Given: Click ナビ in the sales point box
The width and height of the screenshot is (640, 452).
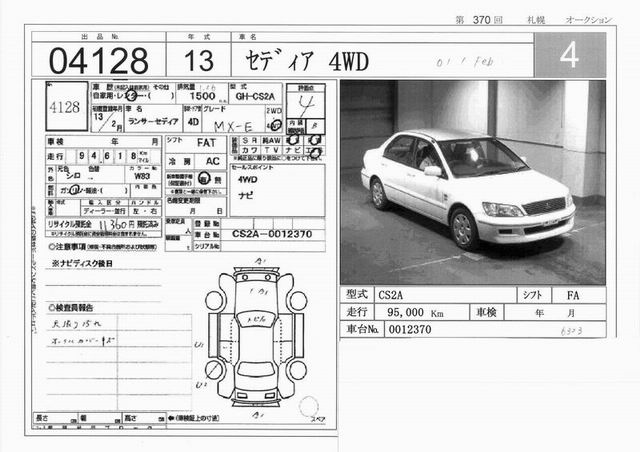Looking at the screenshot, I should tap(246, 195).
